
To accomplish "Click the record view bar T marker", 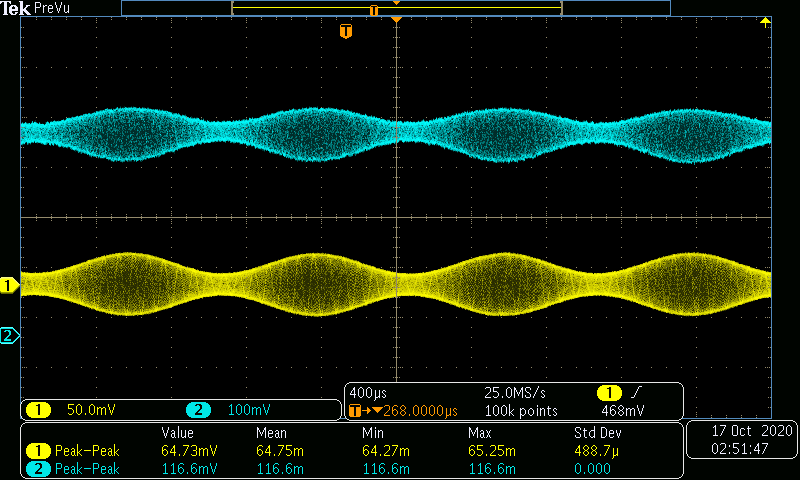I will coord(374,11).
